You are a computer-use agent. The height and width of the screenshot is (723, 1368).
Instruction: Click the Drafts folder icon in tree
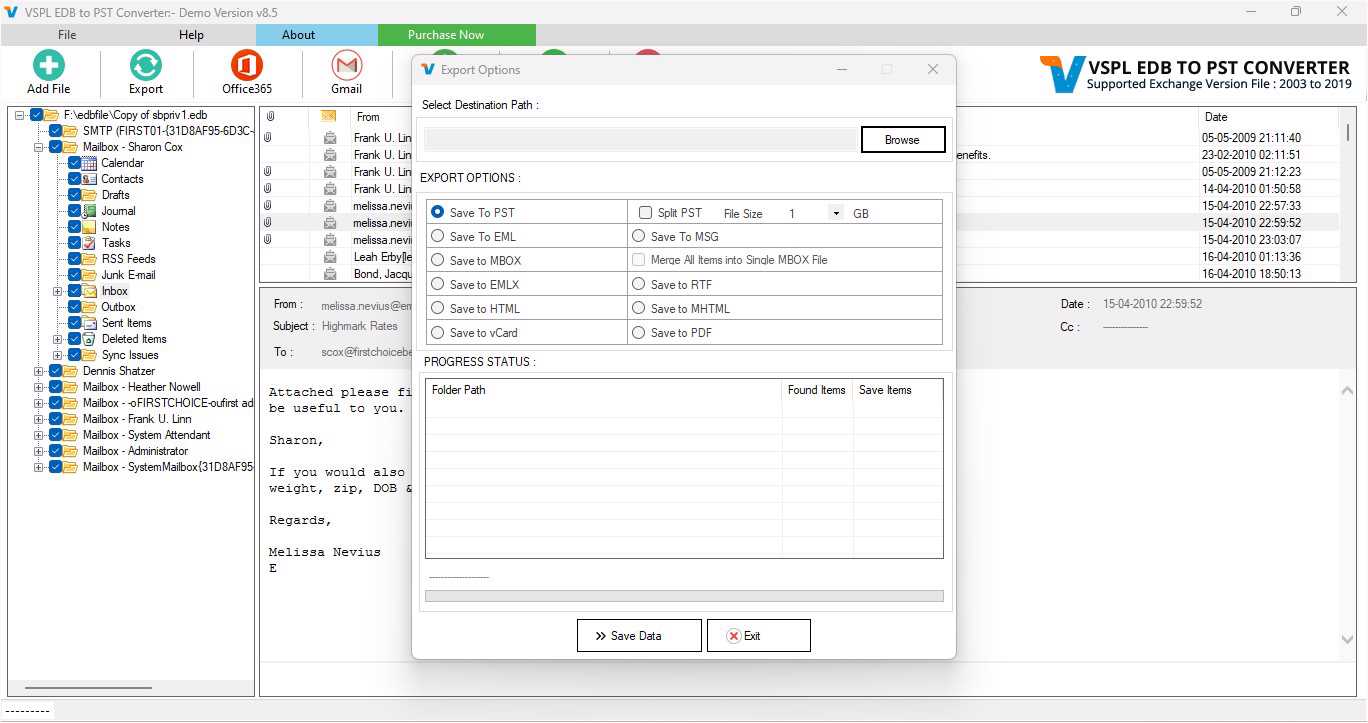pyautogui.click(x=90, y=195)
